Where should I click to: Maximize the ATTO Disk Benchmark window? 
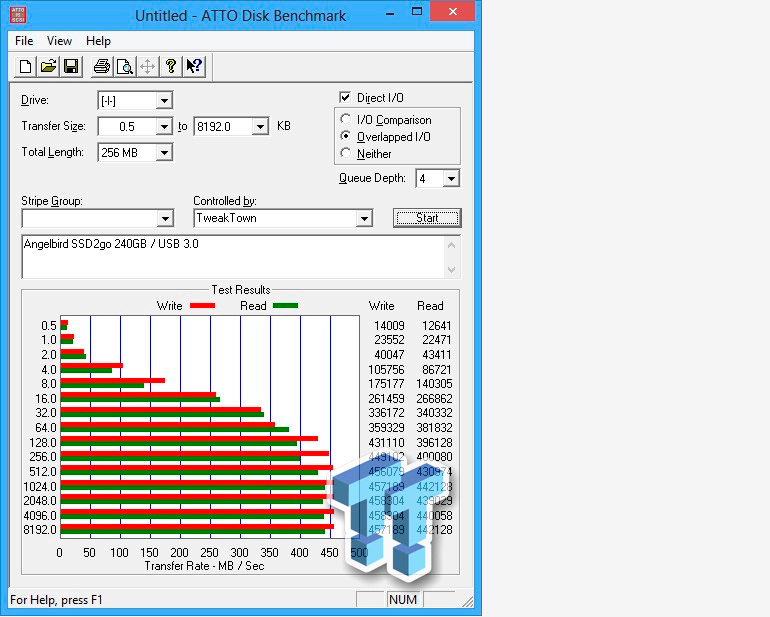[417, 12]
